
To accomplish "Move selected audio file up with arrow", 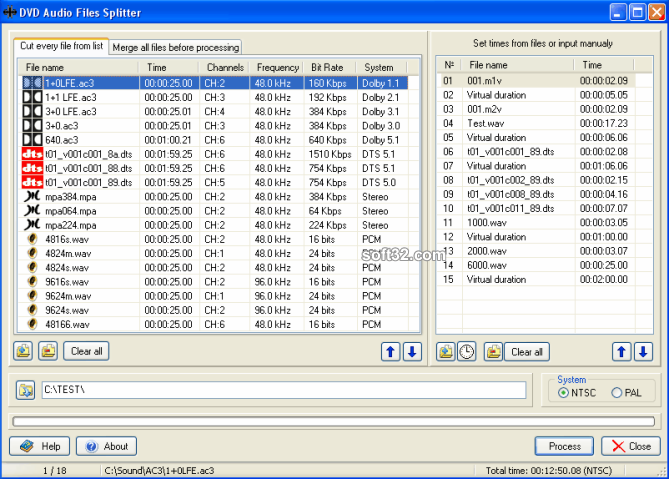I will (390, 352).
